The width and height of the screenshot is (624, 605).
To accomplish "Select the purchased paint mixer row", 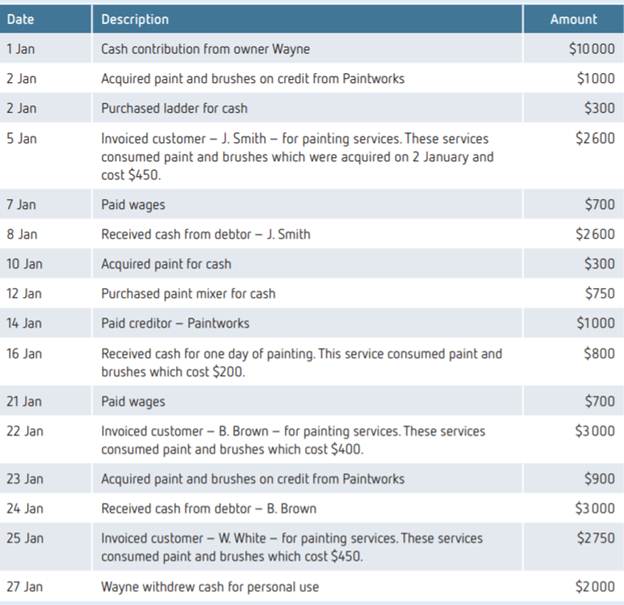I will click(x=188, y=294).
